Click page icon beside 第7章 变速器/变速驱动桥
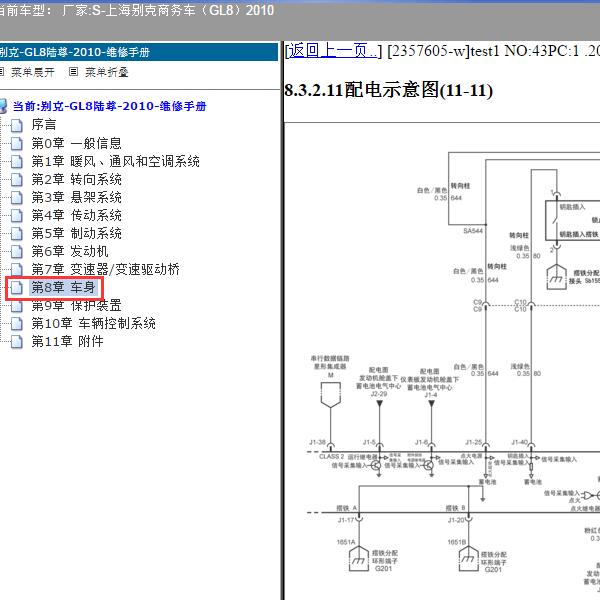Screen dimensions: 600x600 (16, 269)
